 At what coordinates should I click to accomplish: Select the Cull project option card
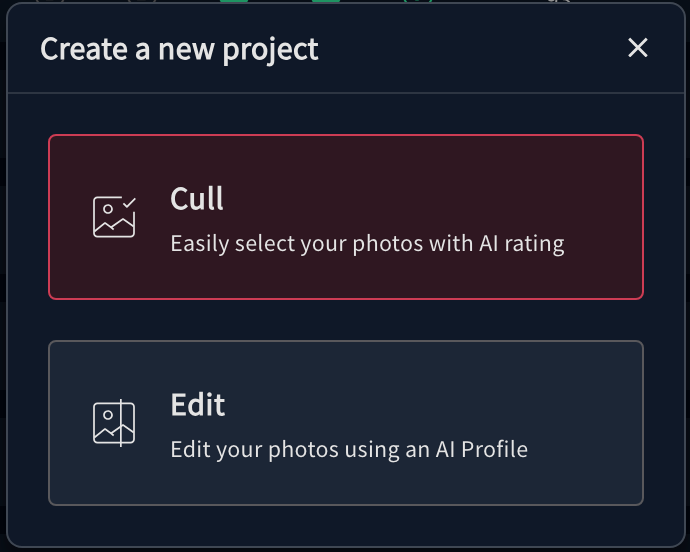[x=346, y=217]
